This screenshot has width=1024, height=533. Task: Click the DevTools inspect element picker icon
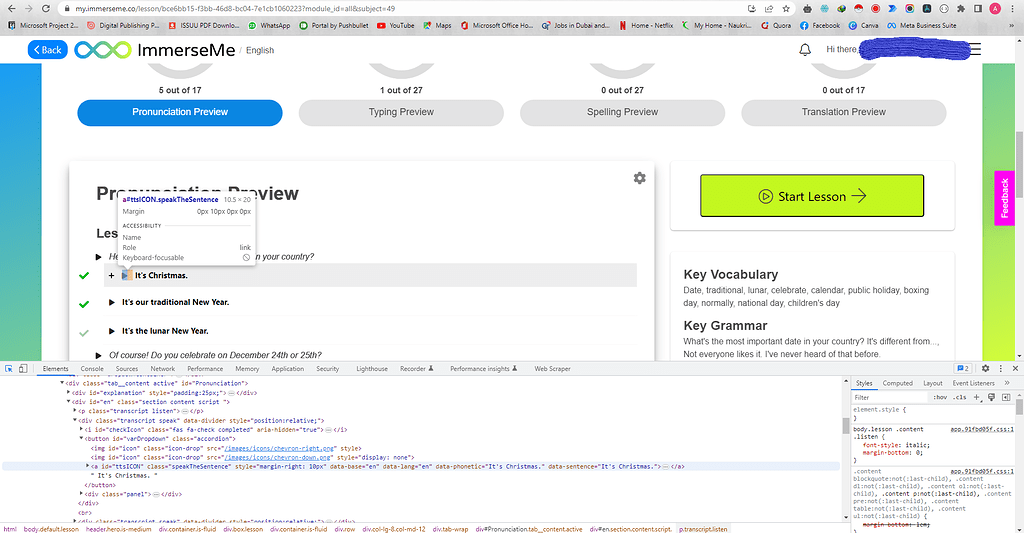pos(9,369)
